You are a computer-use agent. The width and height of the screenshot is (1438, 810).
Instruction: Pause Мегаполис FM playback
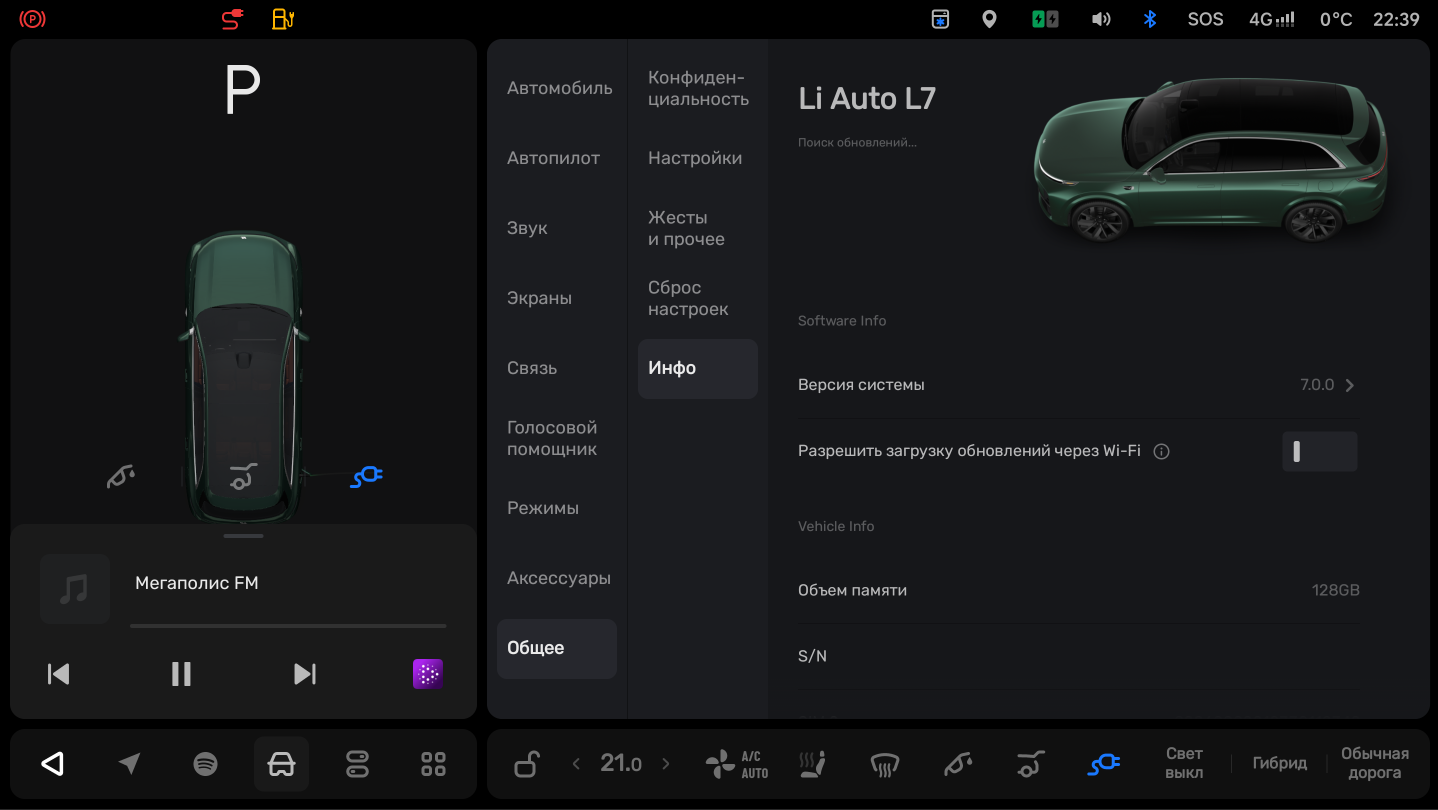pyautogui.click(x=181, y=674)
